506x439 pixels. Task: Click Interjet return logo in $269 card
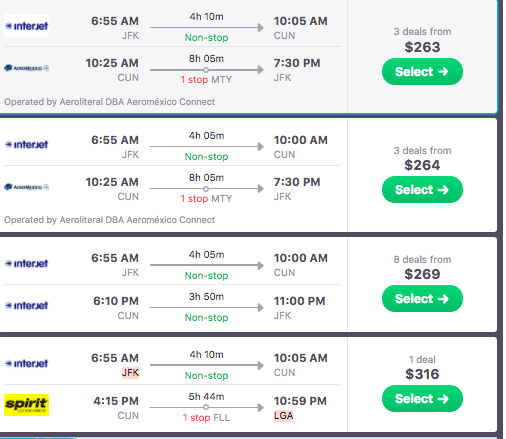(27, 305)
